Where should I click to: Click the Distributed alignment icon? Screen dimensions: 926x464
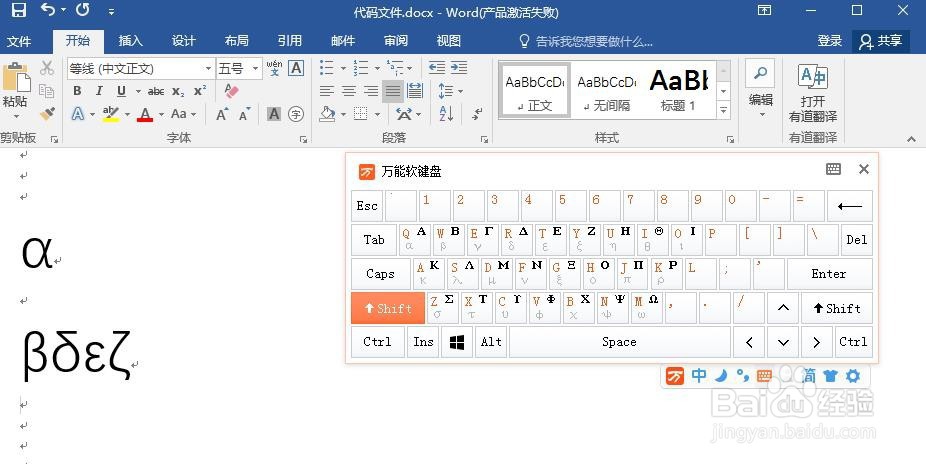[x=415, y=91]
